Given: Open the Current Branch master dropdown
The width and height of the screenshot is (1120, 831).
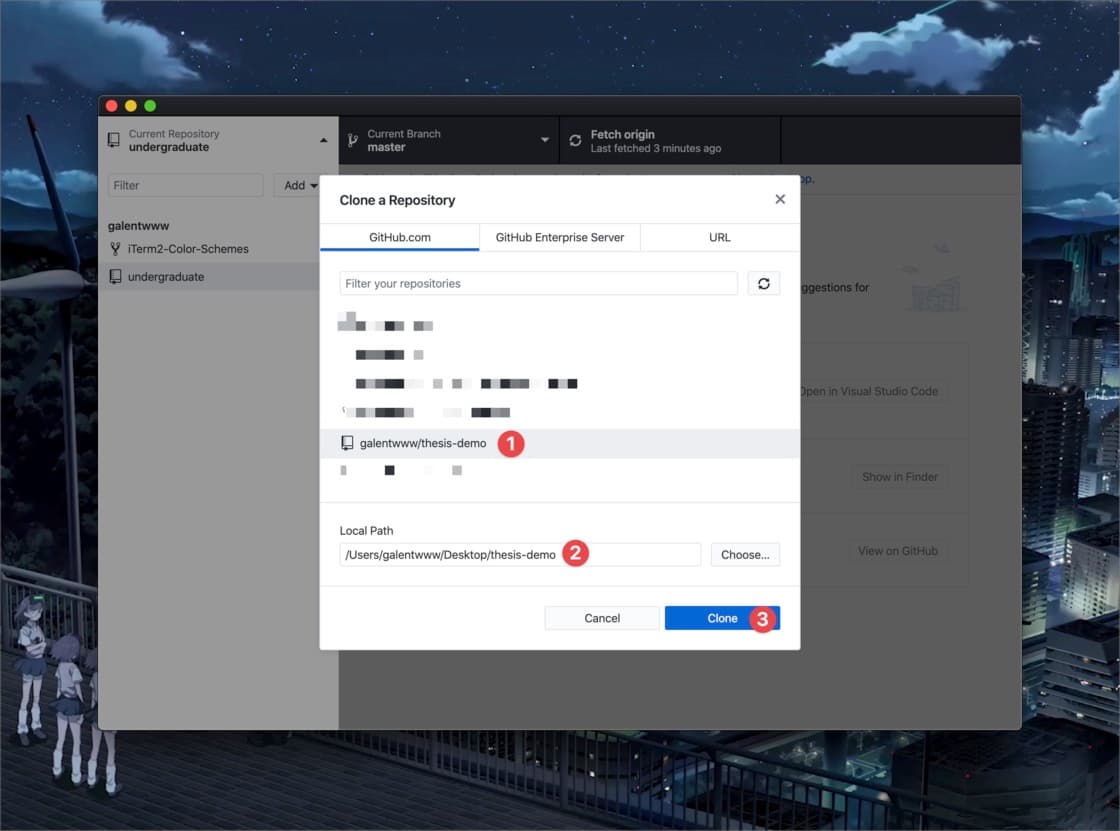Looking at the screenshot, I should [x=449, y=141].
